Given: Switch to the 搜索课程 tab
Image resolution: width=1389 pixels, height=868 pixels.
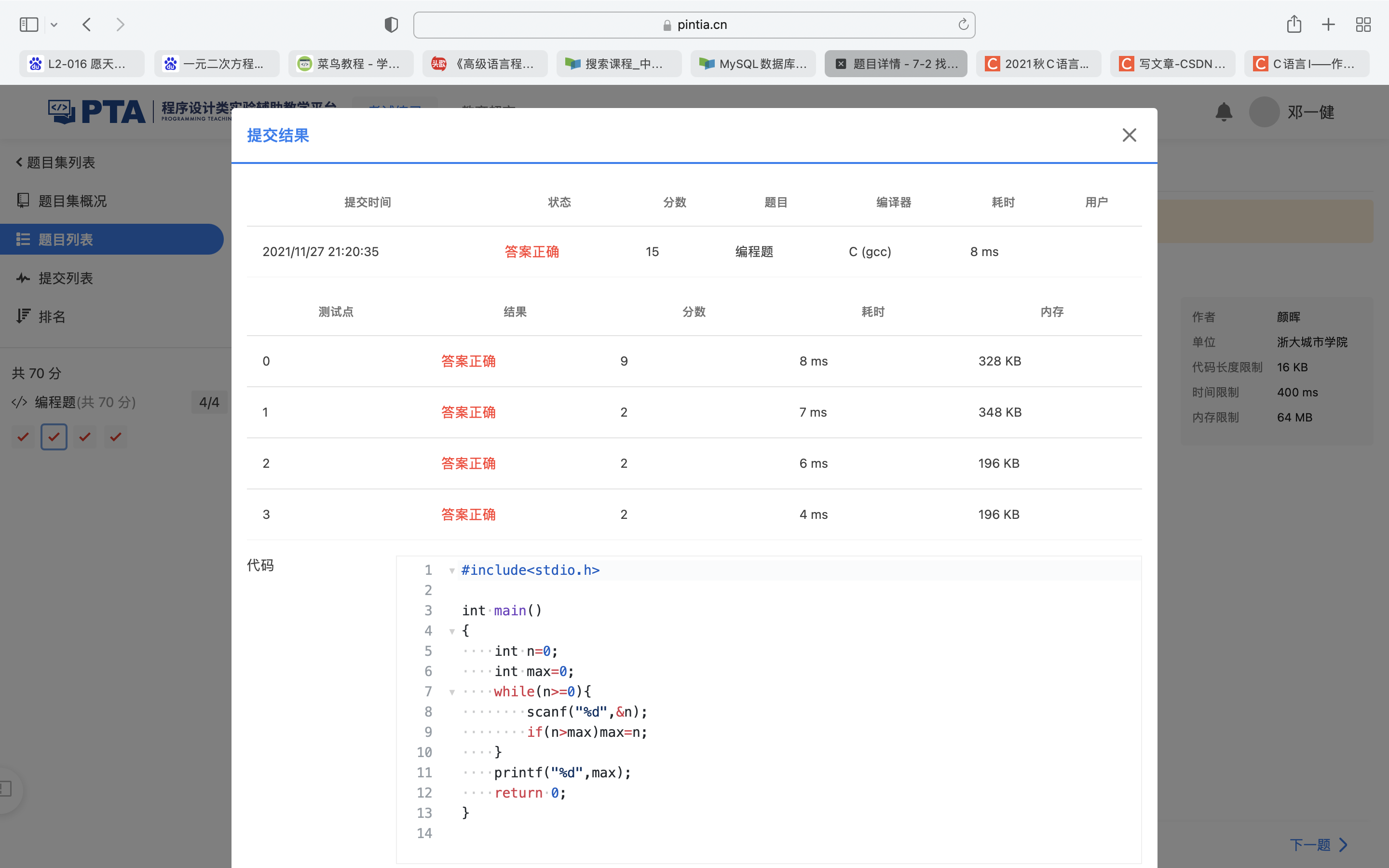Looking at the screenshot, I should click(619, 64).
